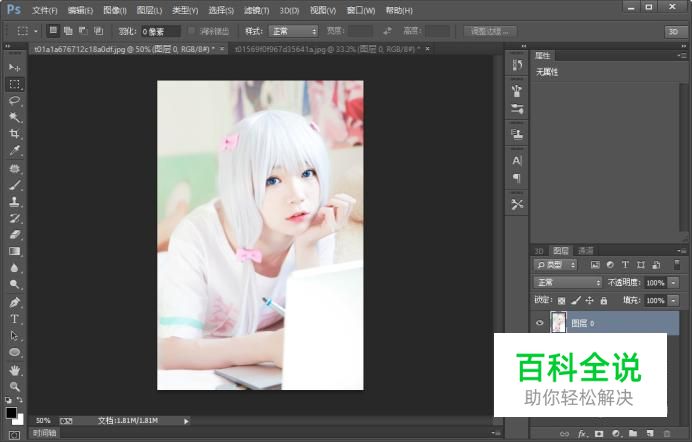The width and height of the screenshot is (692, 442).
Task: Select the Lasso tool
Action: (14, 101)
